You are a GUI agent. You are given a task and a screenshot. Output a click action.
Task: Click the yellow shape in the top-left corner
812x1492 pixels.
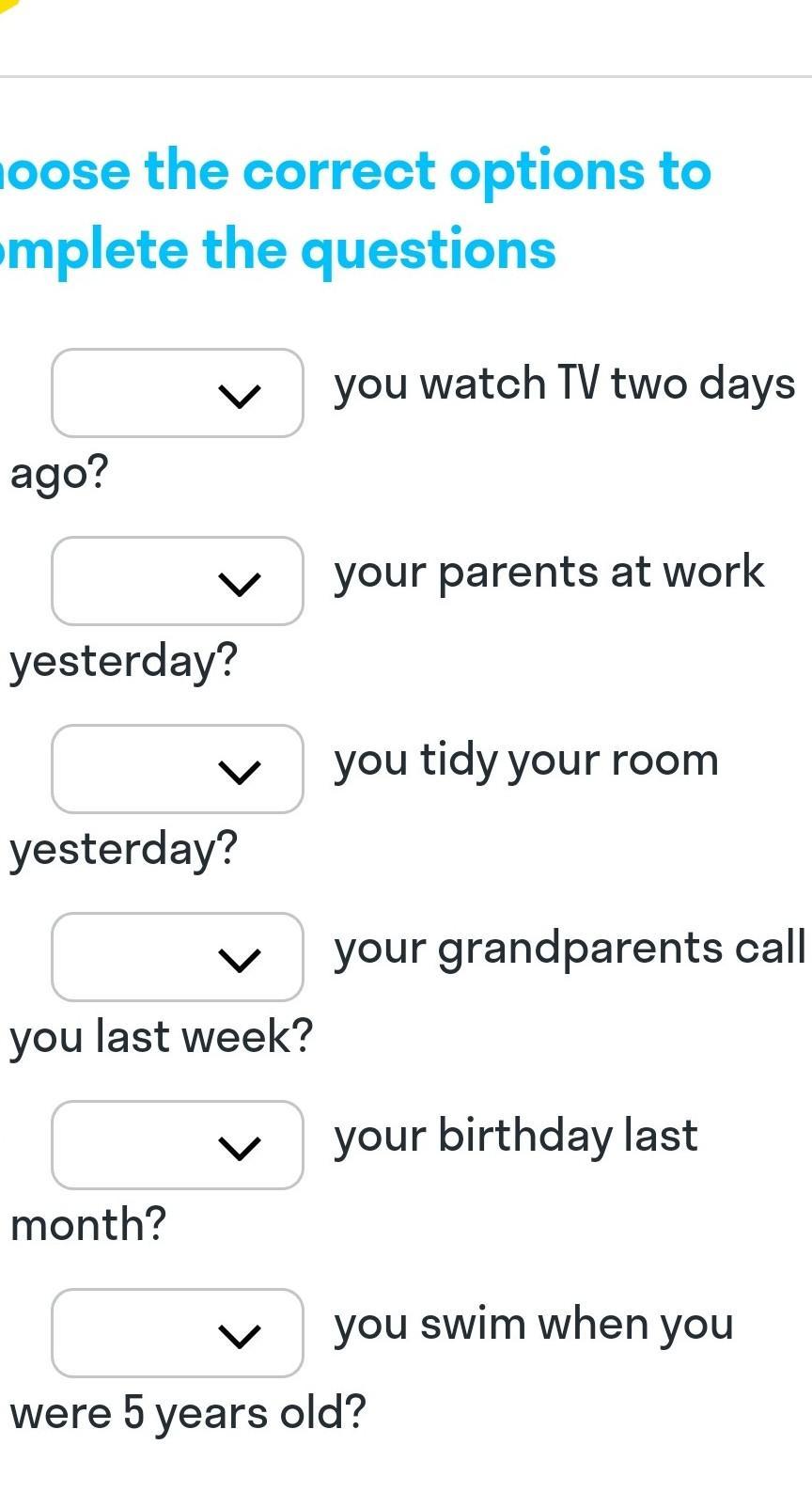(8, 5)
